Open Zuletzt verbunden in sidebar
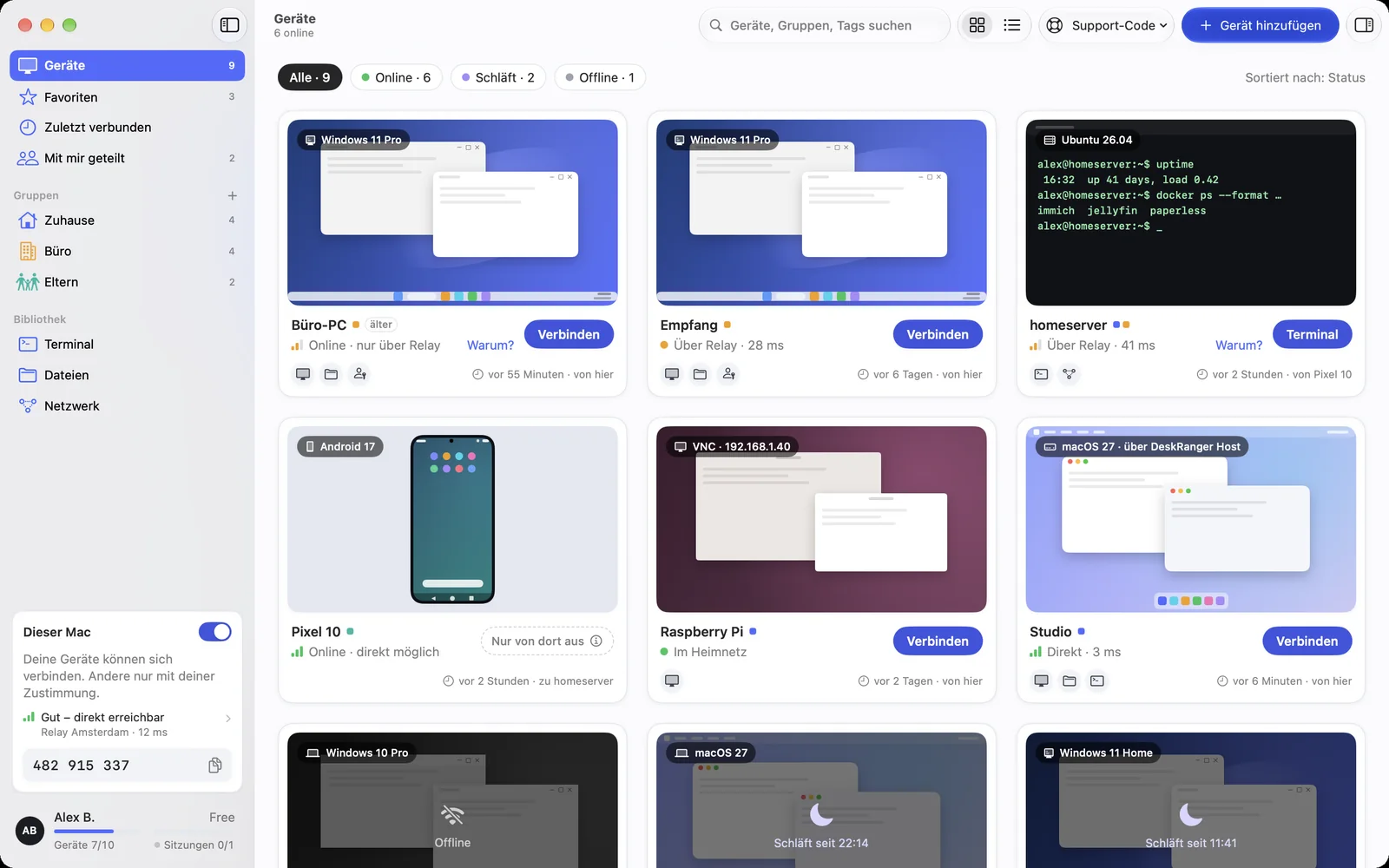Viewport: 1389px width, 868px height. [x=127, y=128]
